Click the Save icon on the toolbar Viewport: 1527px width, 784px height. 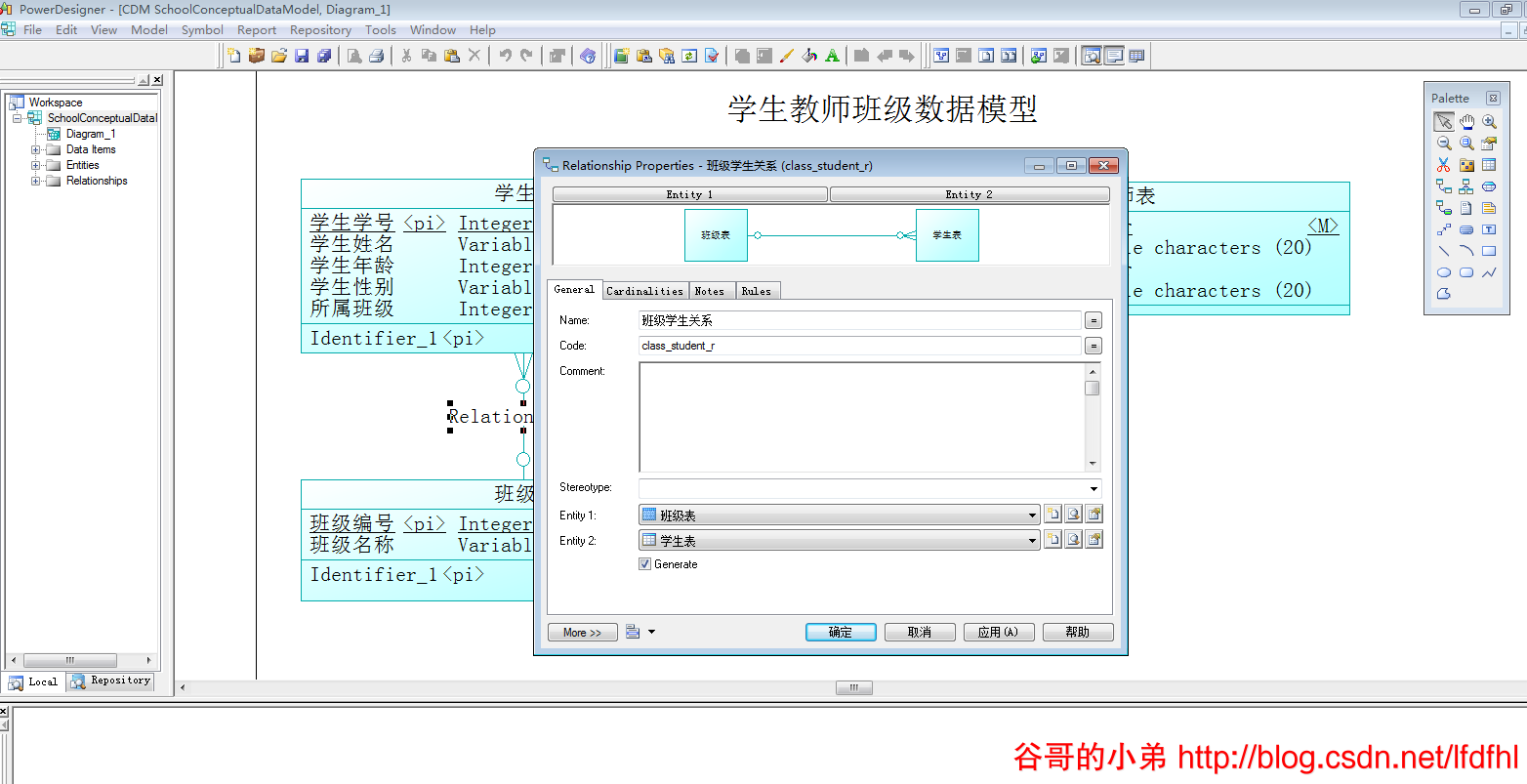pos(301,56)
